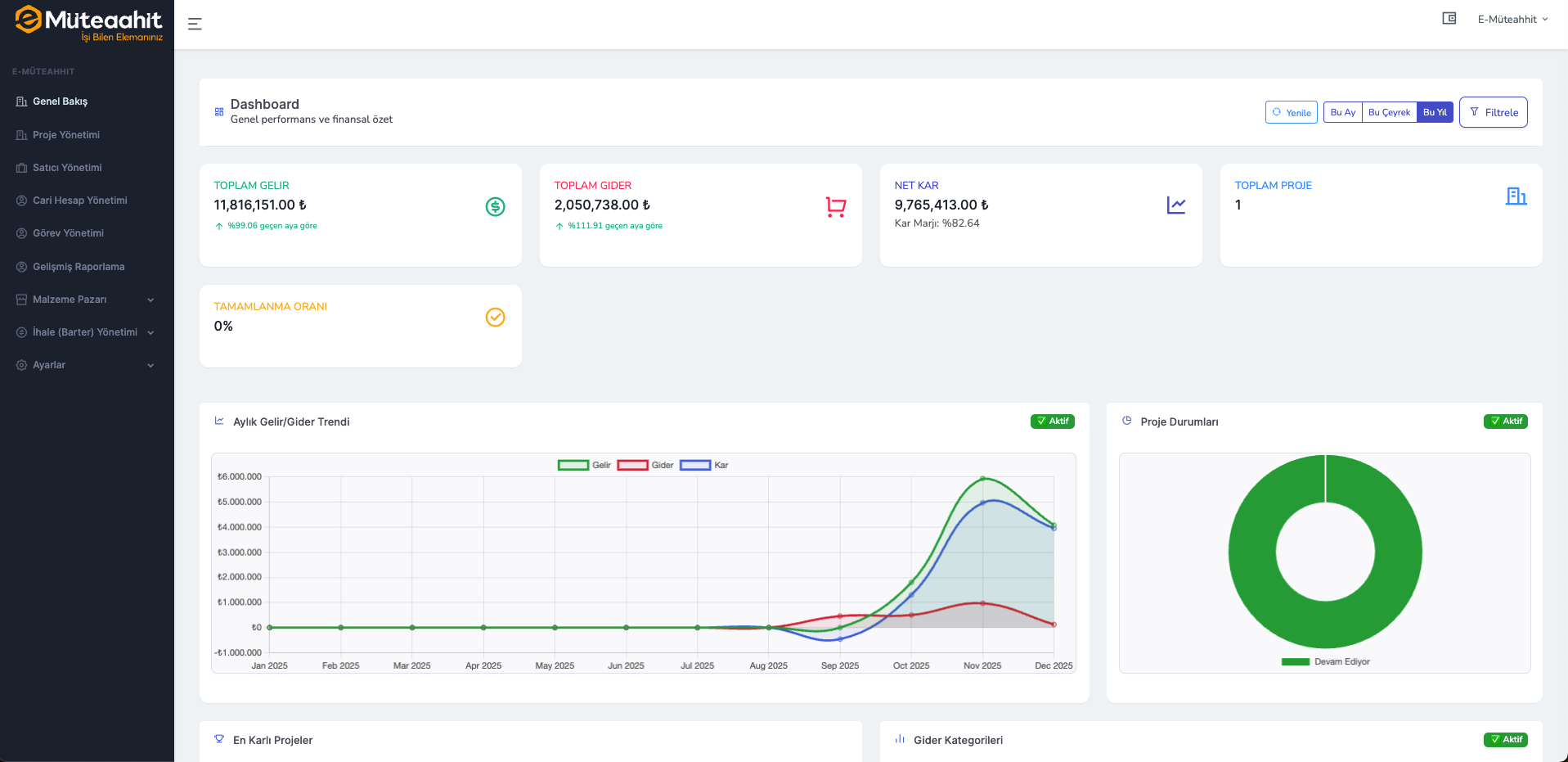The height and width of the screenshot is (762, 1568).
Task: Click the checkmark icon on Tamamlanma Oranı card
Action: (495, 318)
